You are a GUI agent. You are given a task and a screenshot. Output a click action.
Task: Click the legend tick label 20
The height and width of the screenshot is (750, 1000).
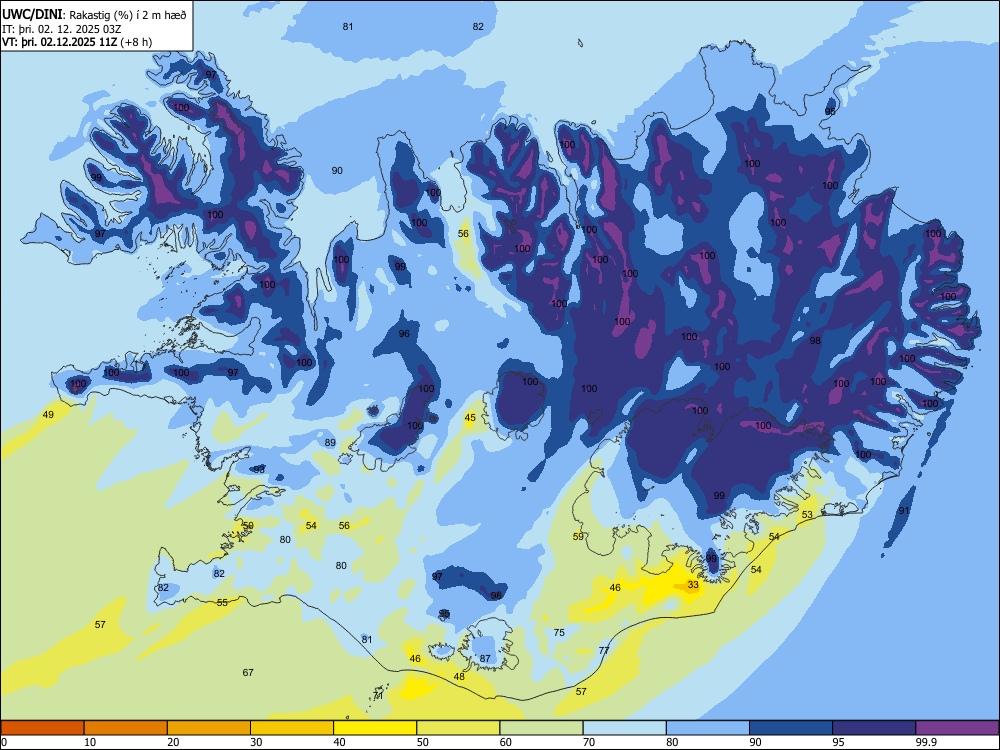[x=173, y=742]
